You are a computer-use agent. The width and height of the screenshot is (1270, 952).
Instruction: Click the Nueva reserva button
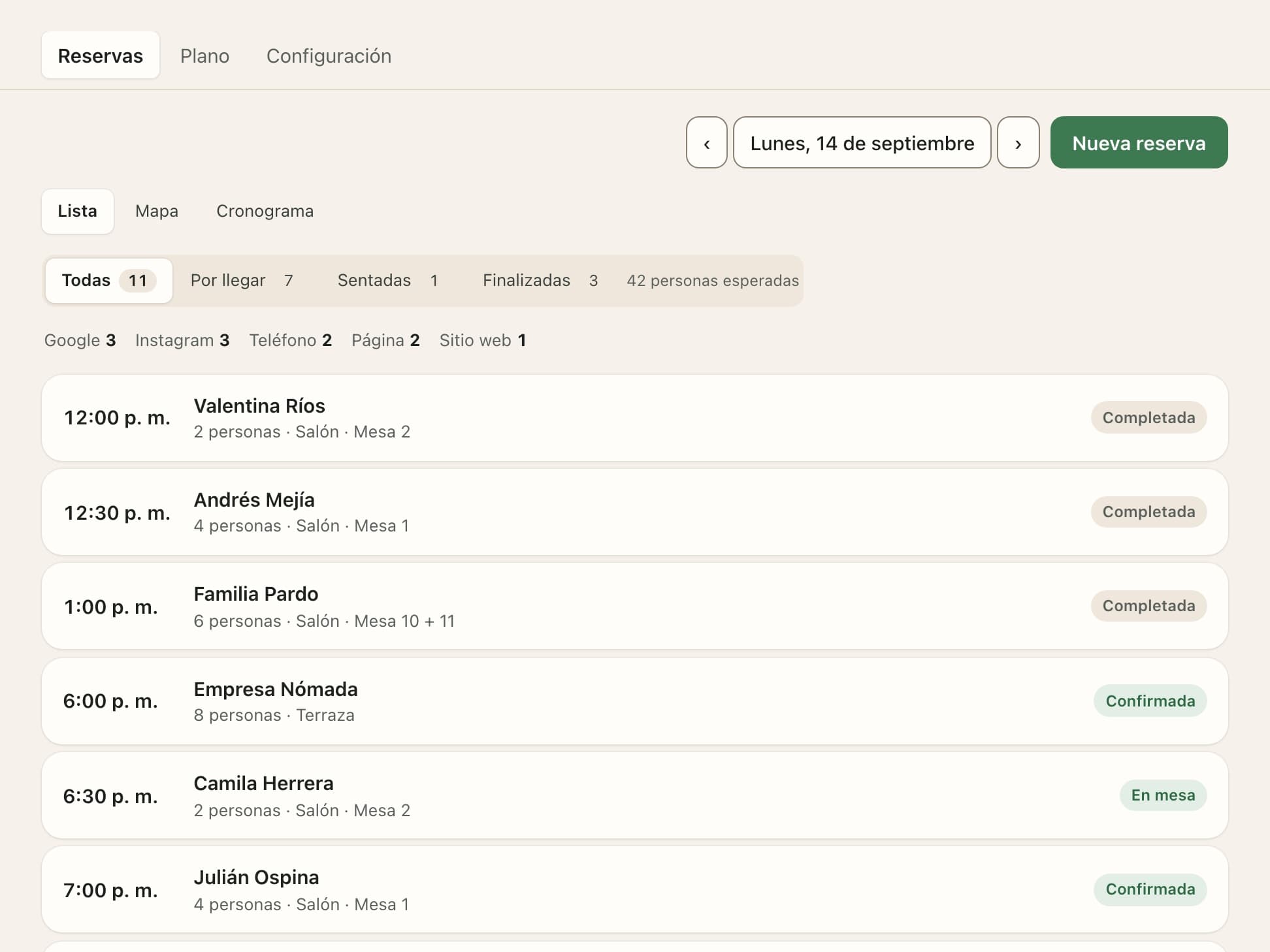pos(1139,142)
